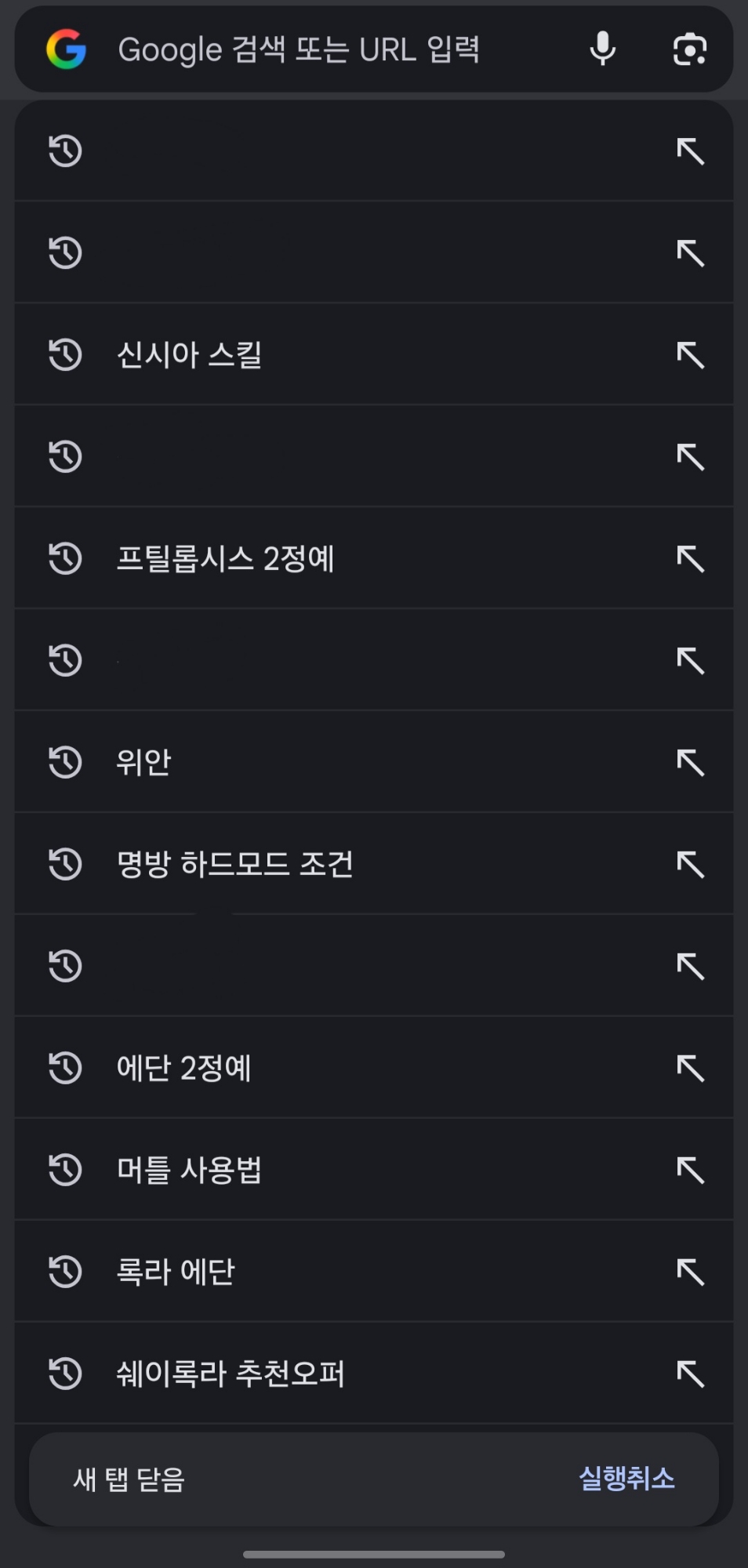This screenshot has height=1568, width=748.
Task: Tap the insert arrow beside 위안
Action: tap(690, 763)
